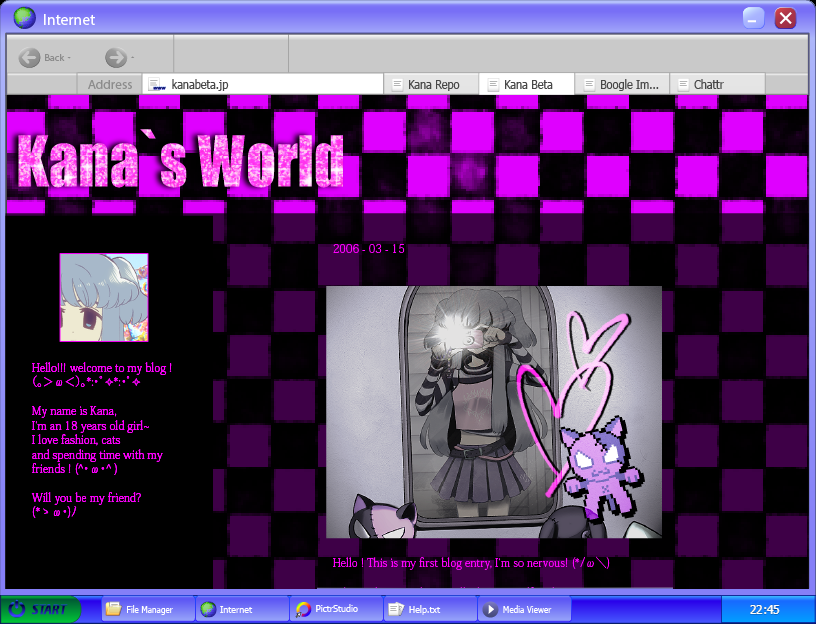Click the Internet globe title icon
Screen dimensions: 816x624
(x=24, y=18)
